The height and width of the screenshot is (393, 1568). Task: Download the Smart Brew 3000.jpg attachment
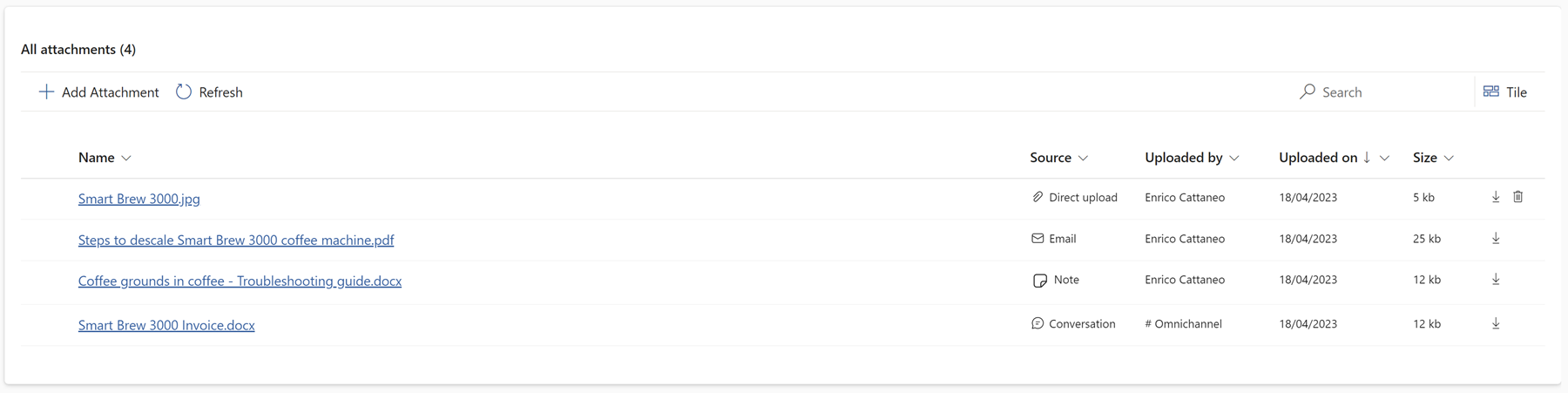pyautogui.click(x=1496, y=197)
